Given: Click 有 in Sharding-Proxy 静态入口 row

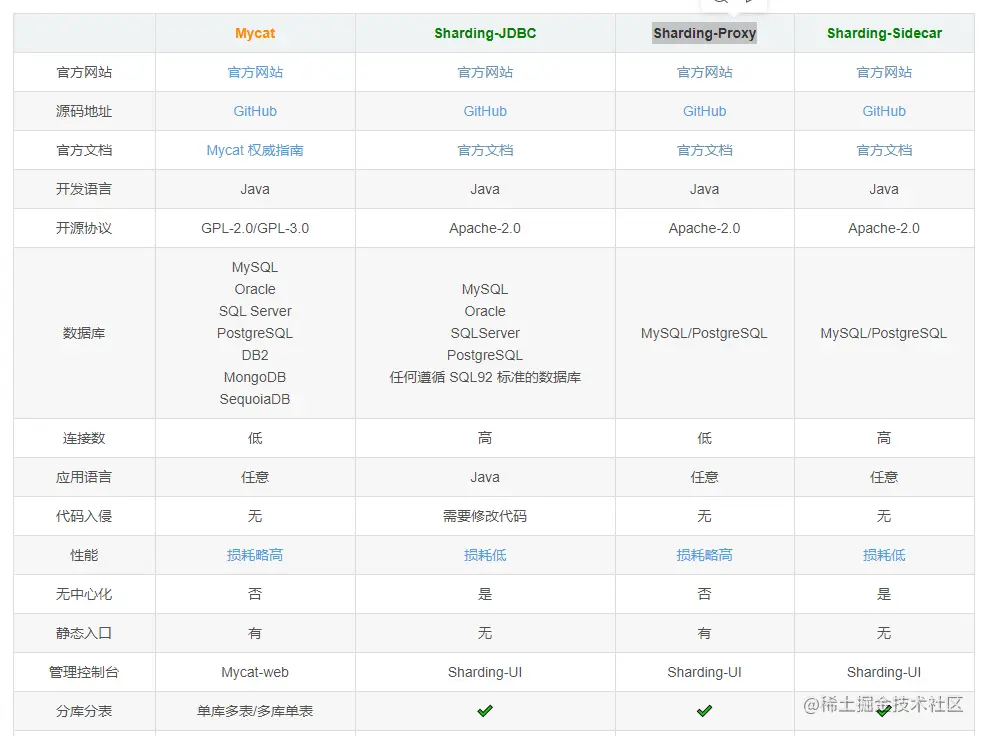Looking at the screenshot, I should coord(704,633).
